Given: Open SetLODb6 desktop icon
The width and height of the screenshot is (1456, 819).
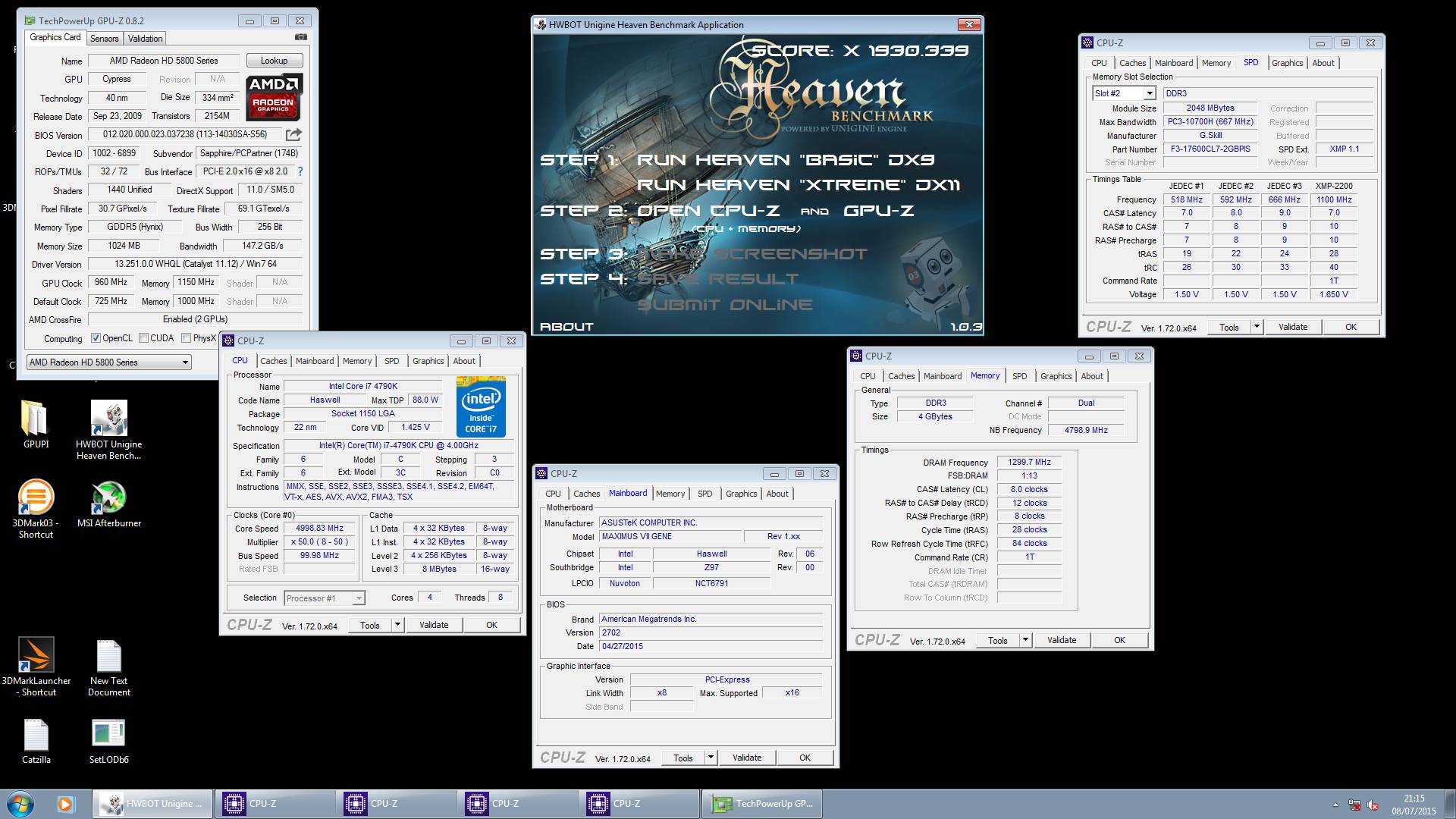Looking at the screenshot, I should pos(108,733).
